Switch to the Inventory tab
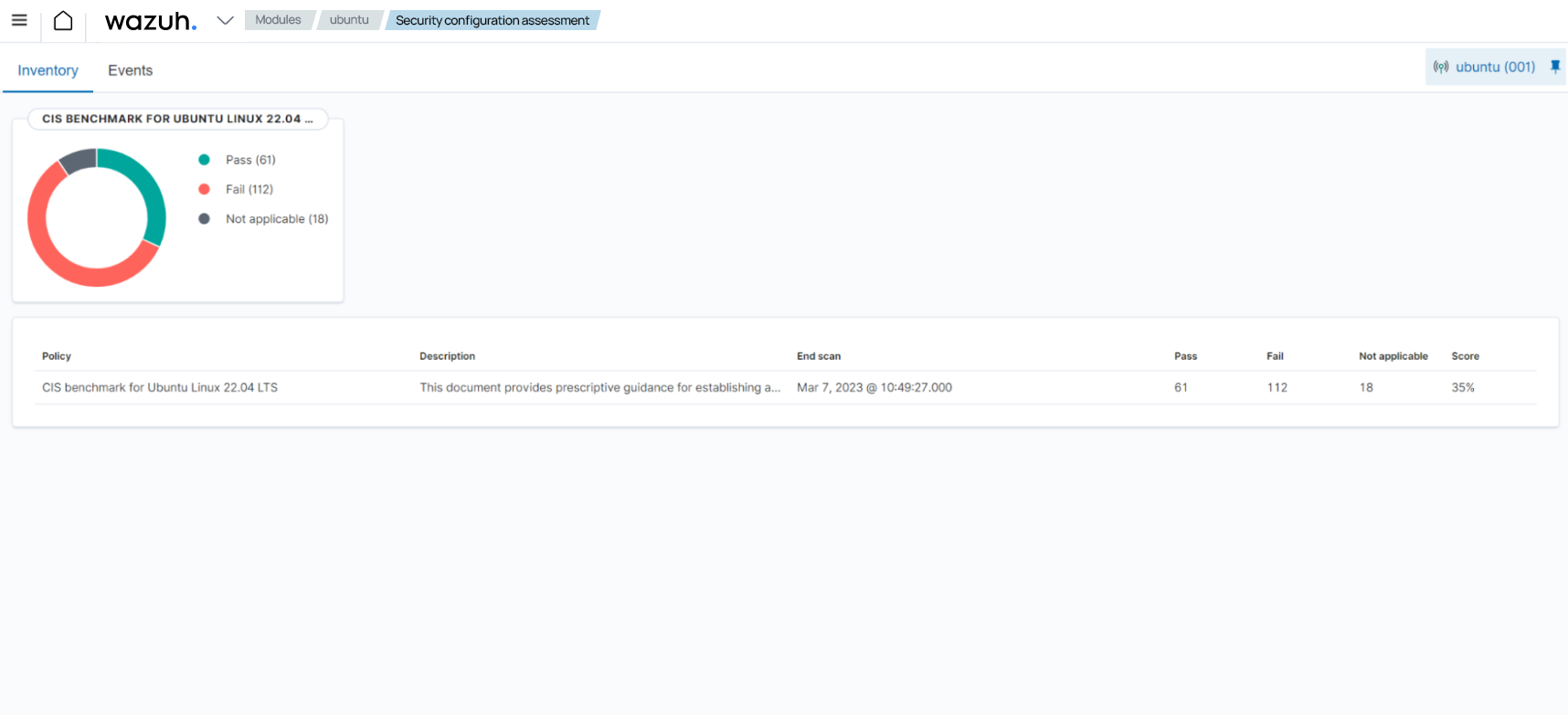The image size is (1568, 715). coord(48,70)
